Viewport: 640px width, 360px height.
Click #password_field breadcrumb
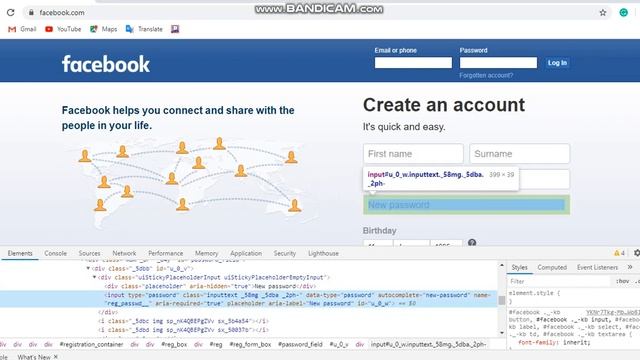pyautogui.click(x=300, y=344)
